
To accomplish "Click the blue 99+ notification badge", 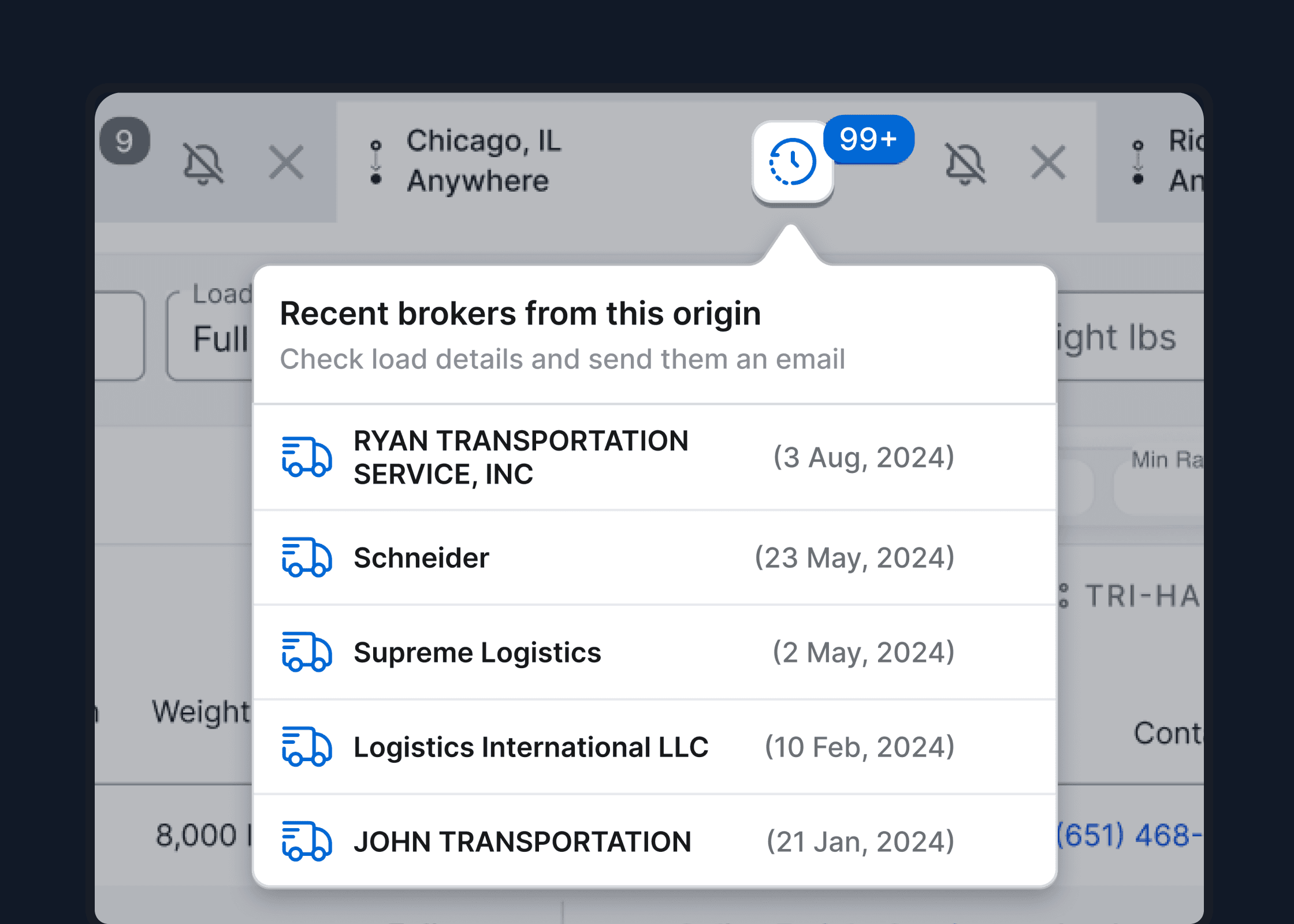I will point(868,139).
